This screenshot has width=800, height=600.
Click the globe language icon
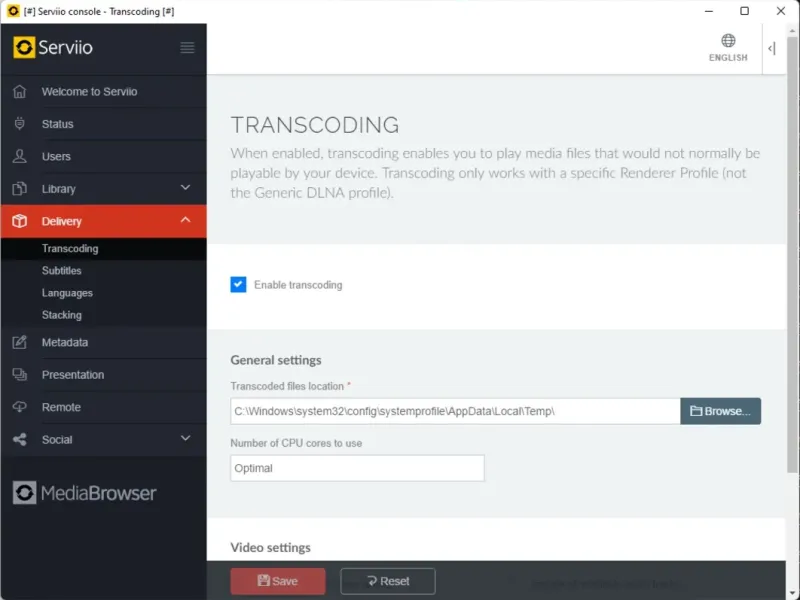[728, 40]
